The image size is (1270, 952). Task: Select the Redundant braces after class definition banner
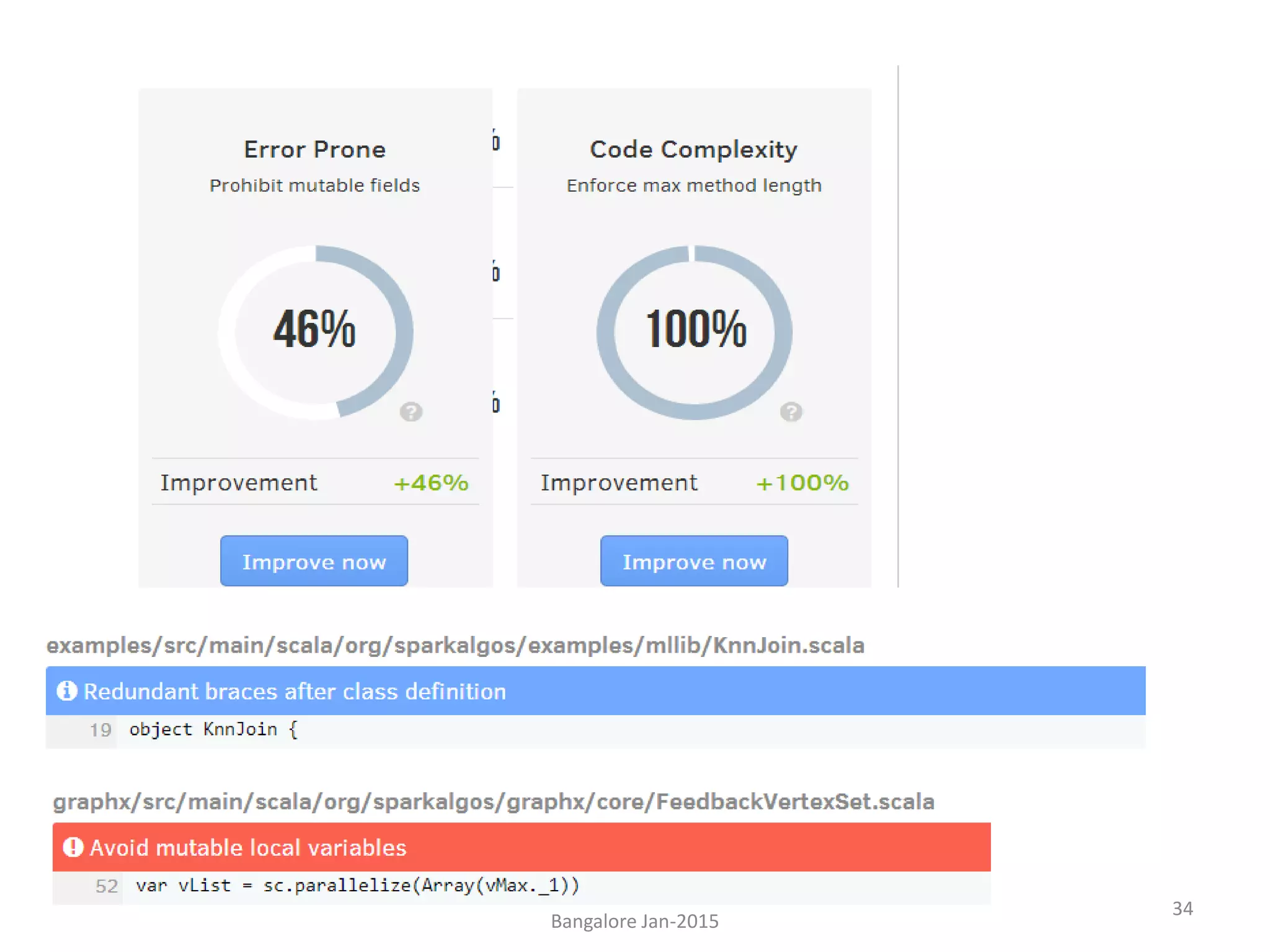click(595, 690)
